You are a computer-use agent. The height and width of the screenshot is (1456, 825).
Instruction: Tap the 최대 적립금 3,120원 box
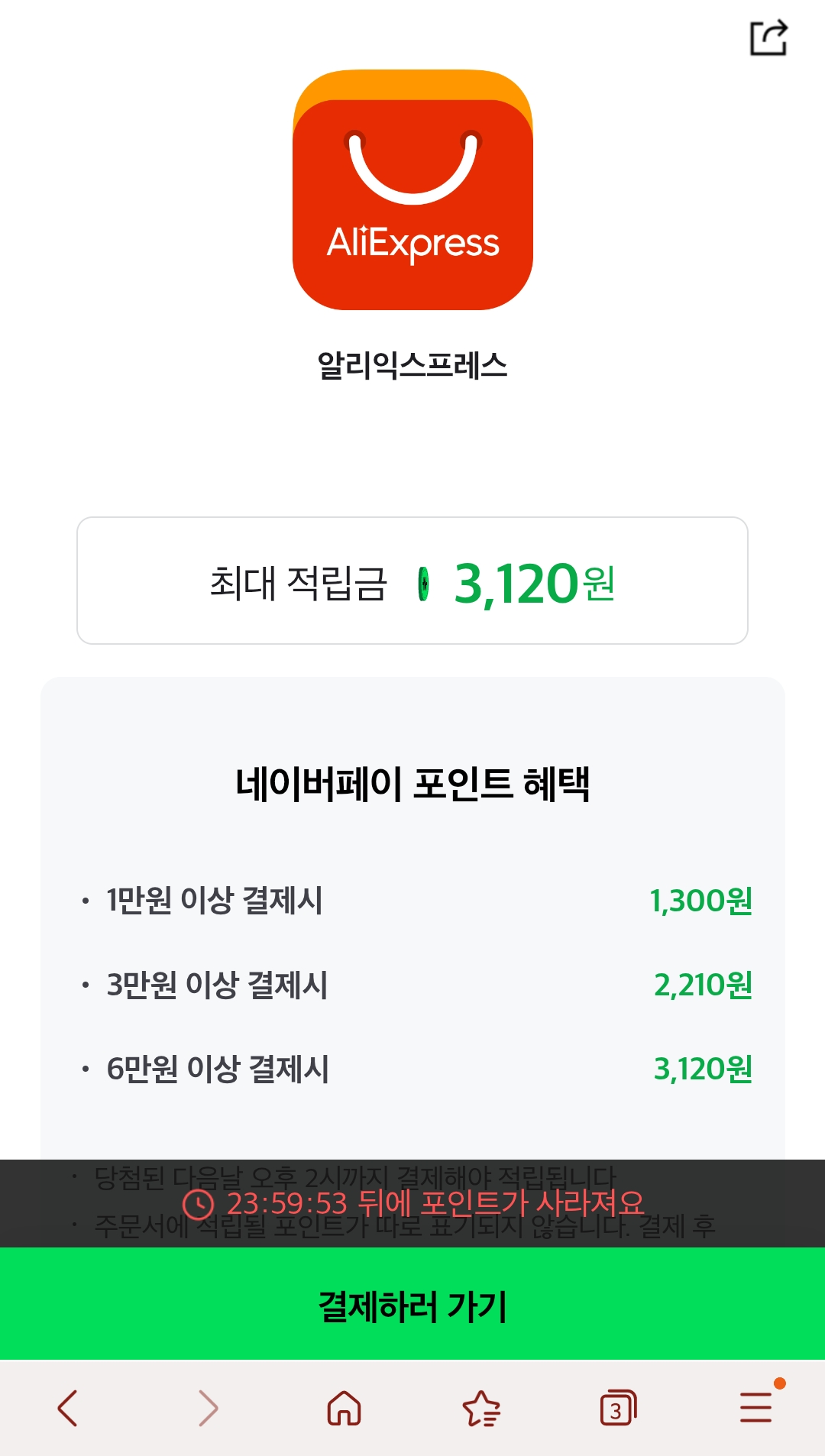click(412, 581)
